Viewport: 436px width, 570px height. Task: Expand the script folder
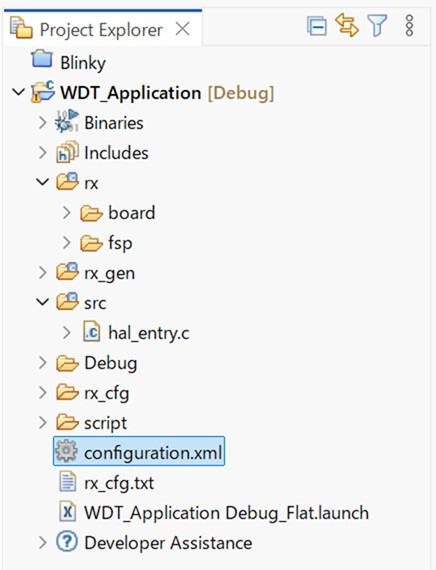coord(43,422)
